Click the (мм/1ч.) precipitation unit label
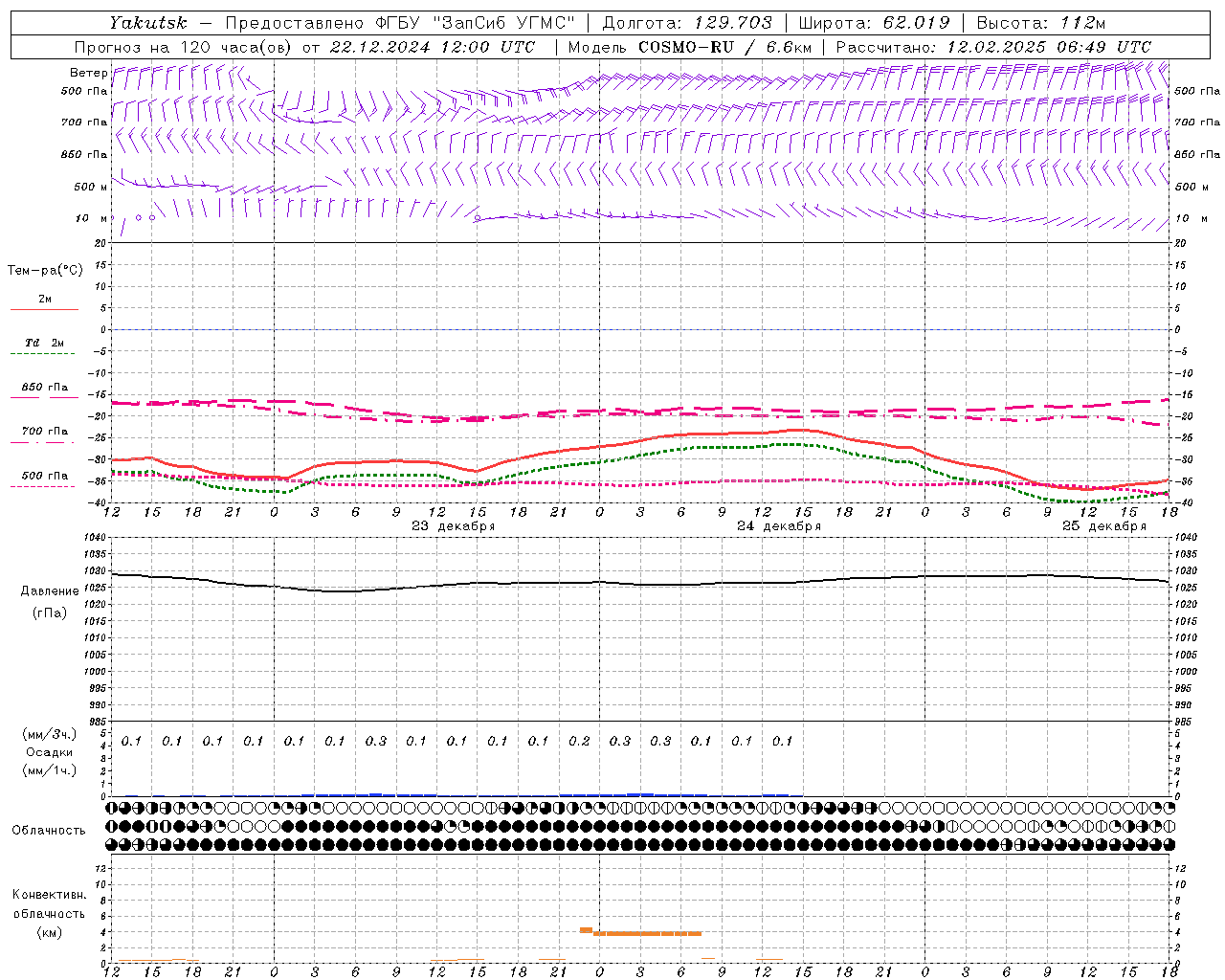The image size is (1225, 980). point(50,770)
